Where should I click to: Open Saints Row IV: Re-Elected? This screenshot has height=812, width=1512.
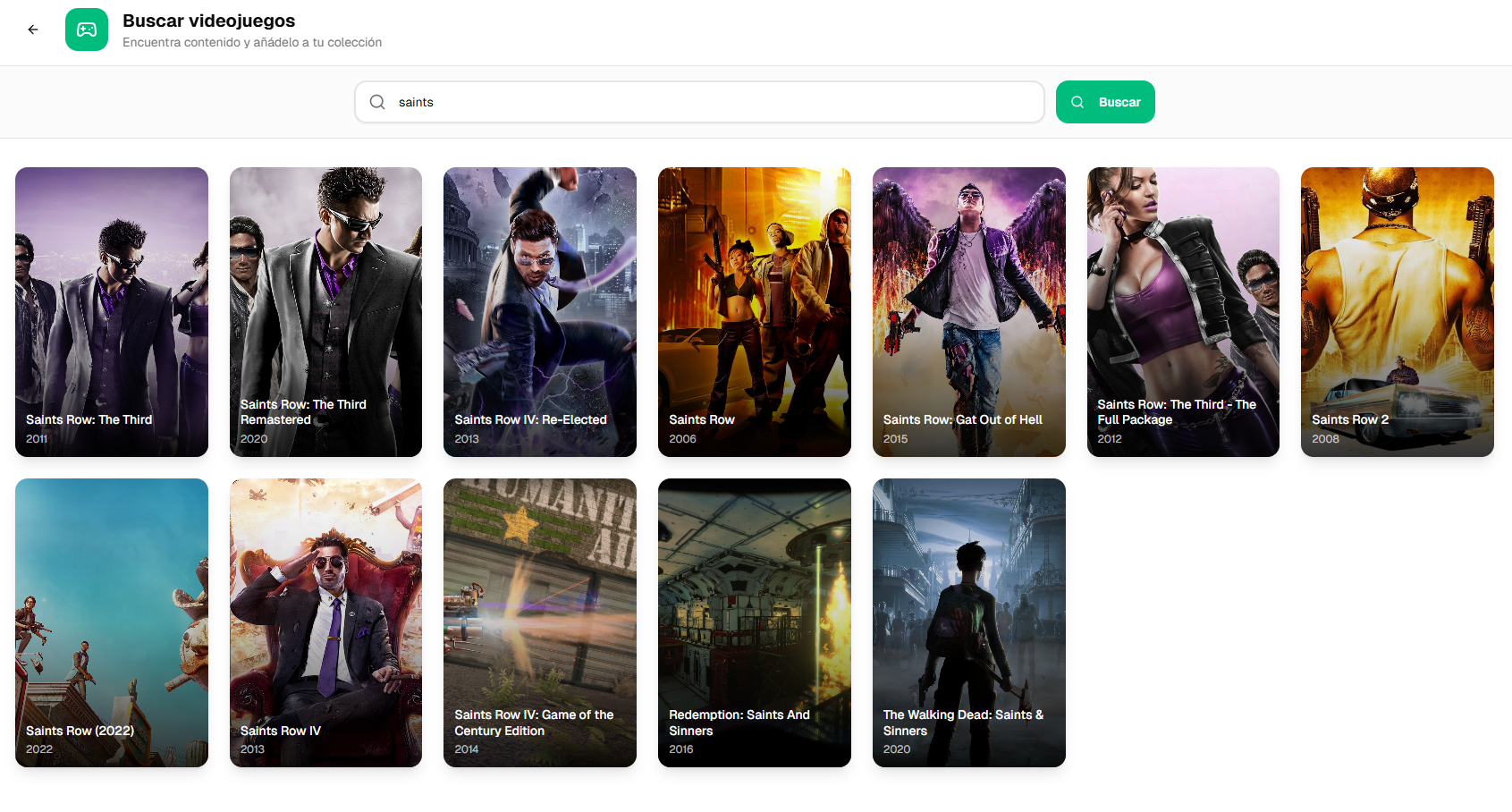click(540, 311)
